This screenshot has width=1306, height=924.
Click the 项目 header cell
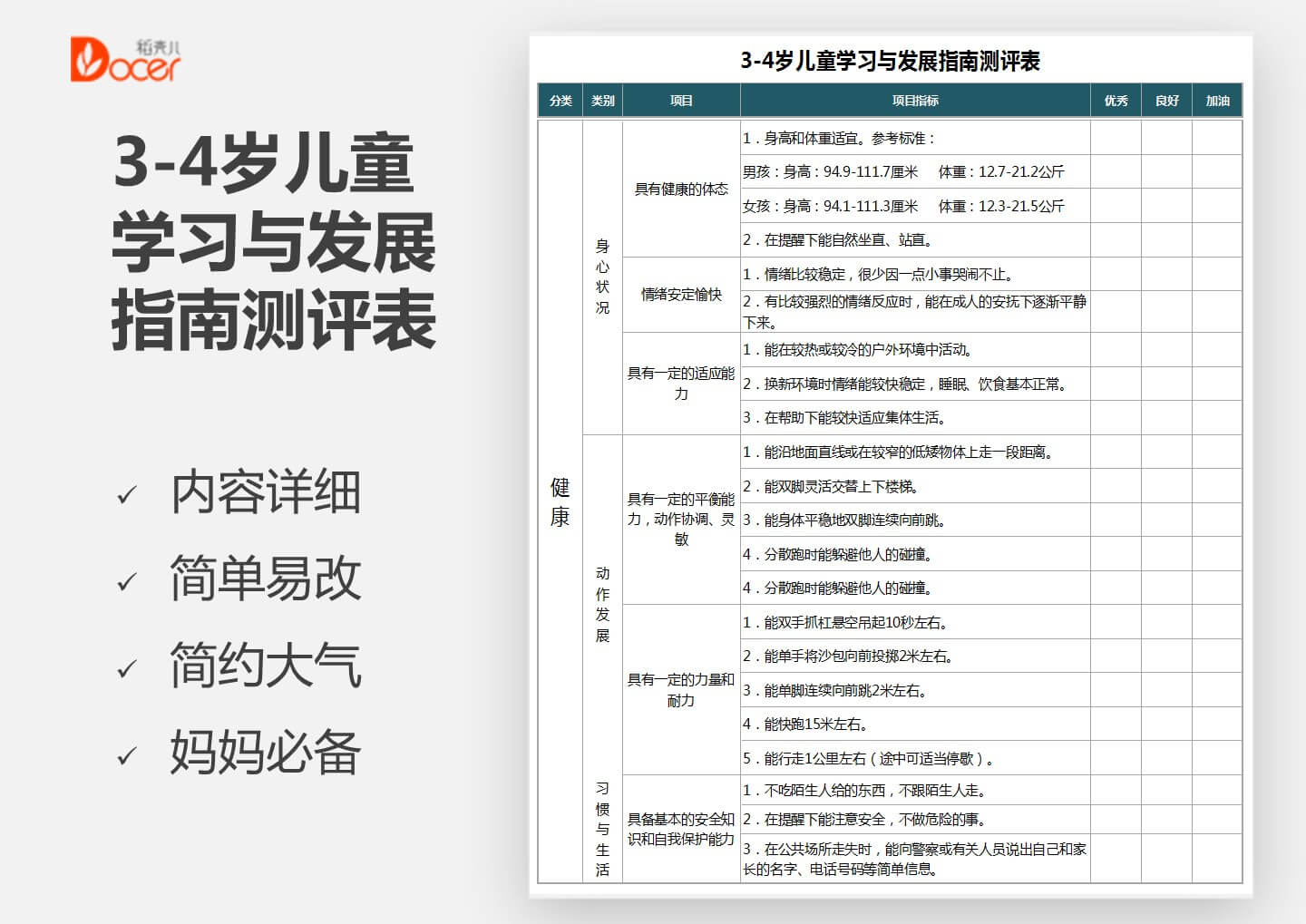coord(681,101)
